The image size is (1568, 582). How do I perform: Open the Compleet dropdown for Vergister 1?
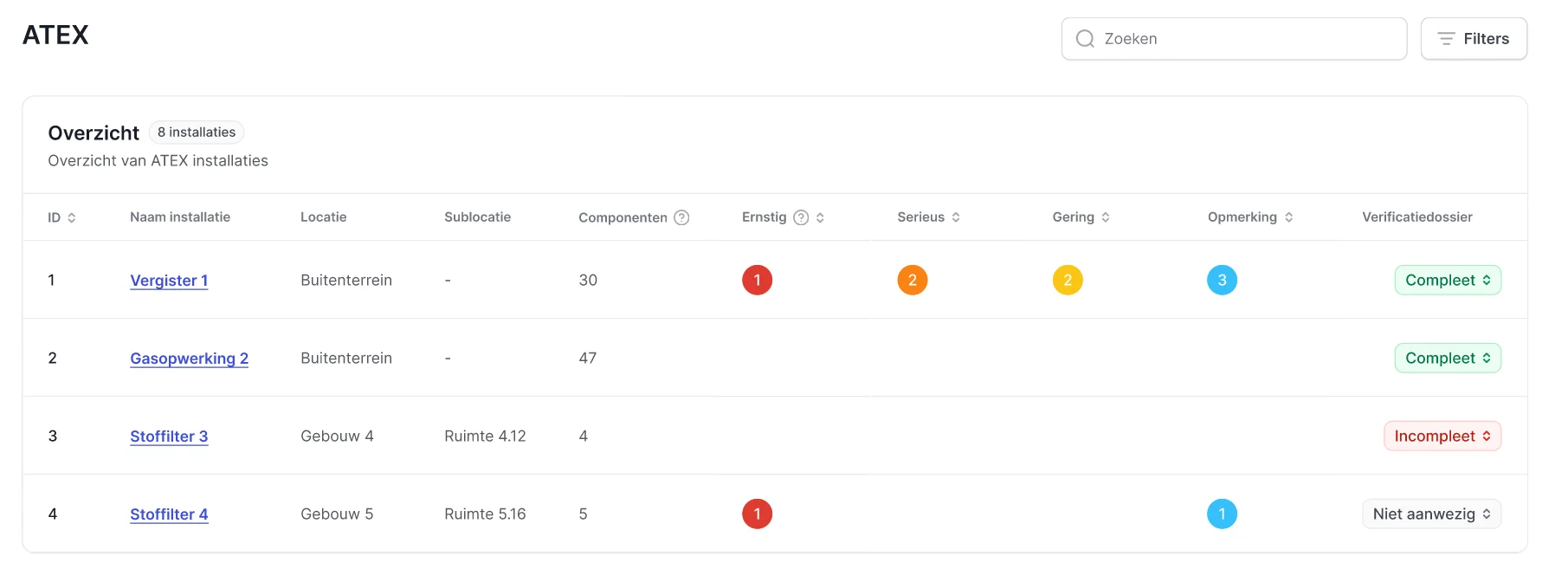(x=1447, y=280)
